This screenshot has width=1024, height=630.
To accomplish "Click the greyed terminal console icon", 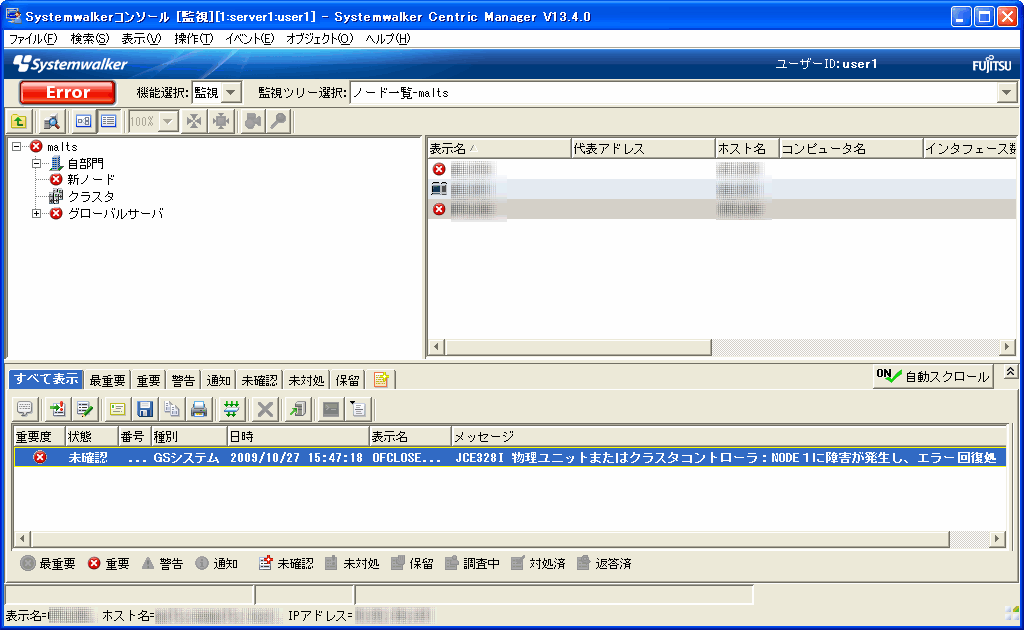I will pos(331,409).
